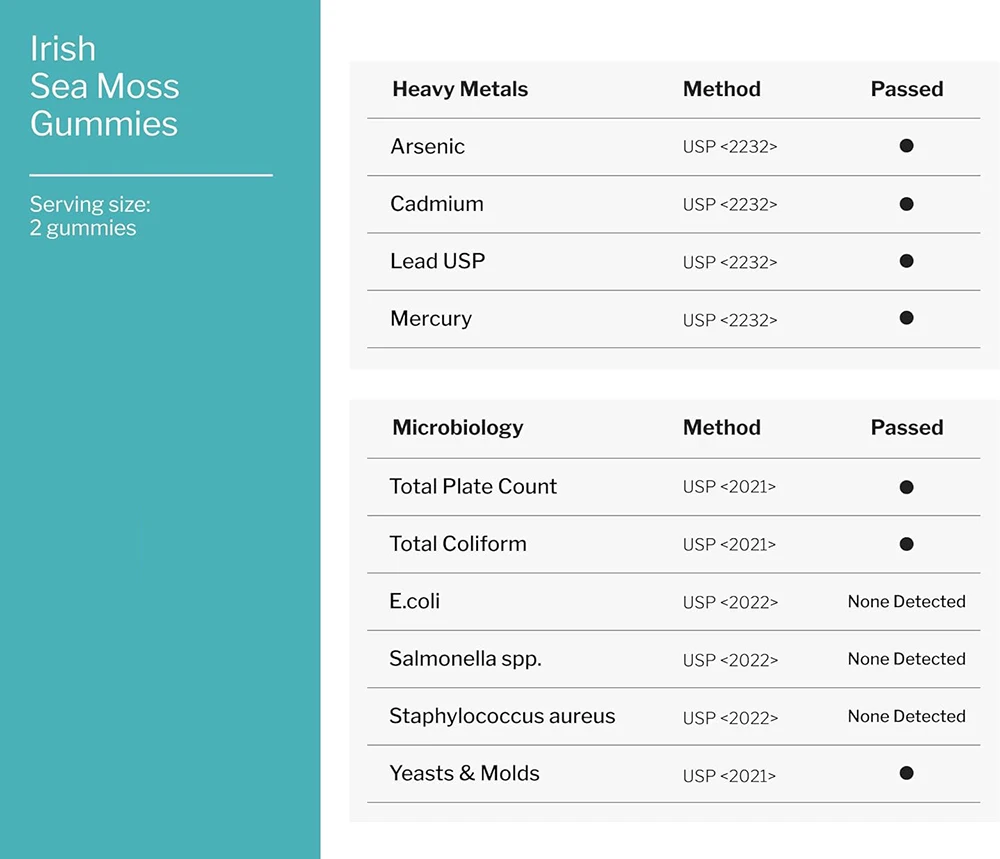Click the Total Plate Count passed dot
The width and height of the screenshot is (1000, 859).
click(906, 487)
